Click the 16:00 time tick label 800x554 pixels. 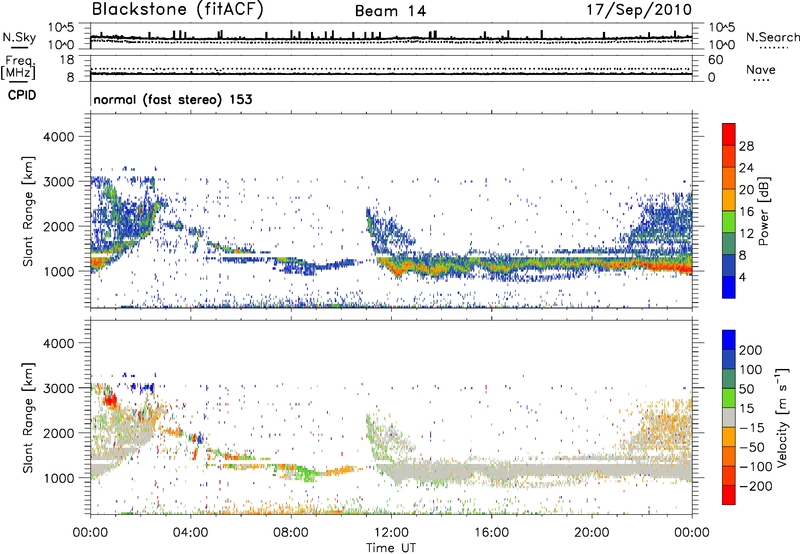click(x=491, y=533)
